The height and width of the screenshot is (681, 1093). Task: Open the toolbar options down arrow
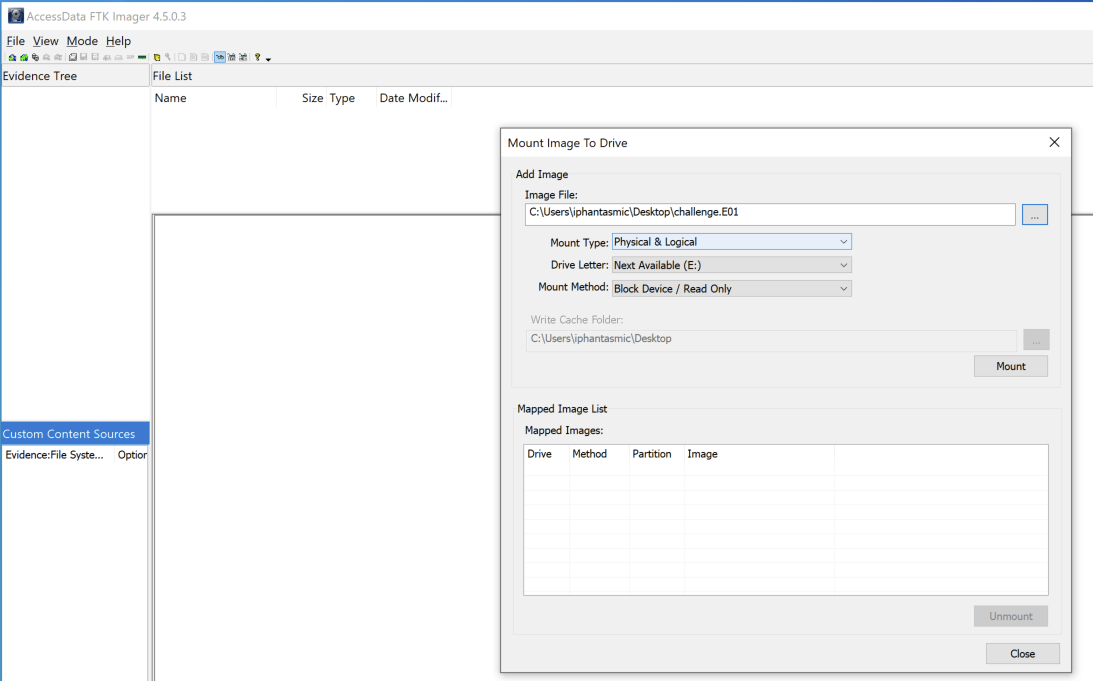[268, 59]
